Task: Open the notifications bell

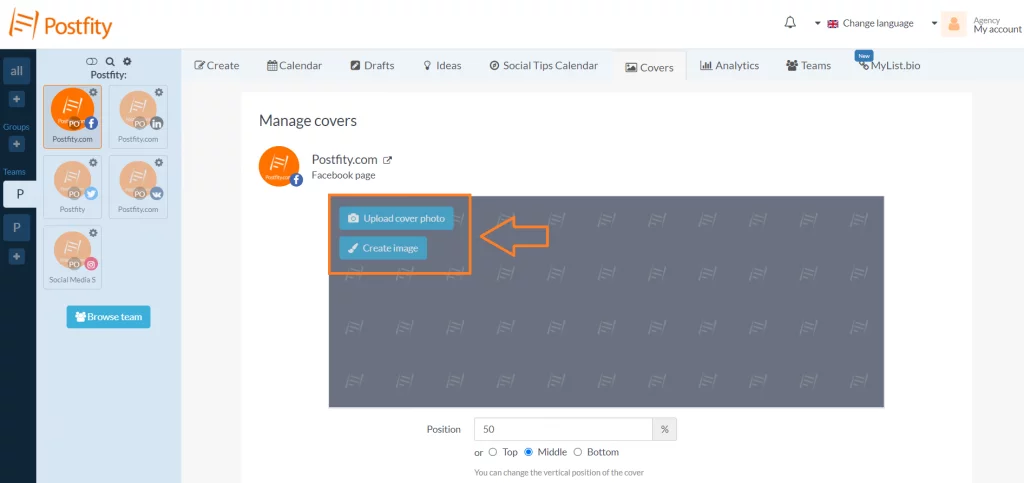Action: point(790,23)
